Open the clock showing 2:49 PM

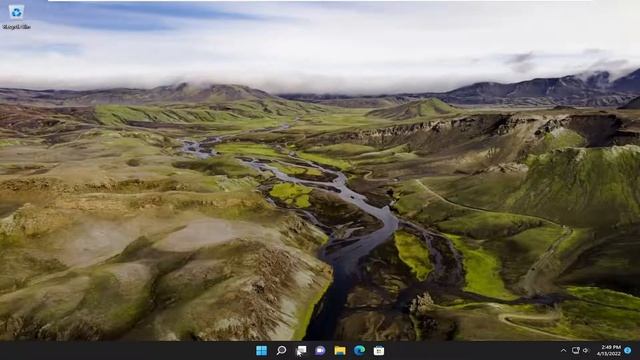[x=609, y=351]
